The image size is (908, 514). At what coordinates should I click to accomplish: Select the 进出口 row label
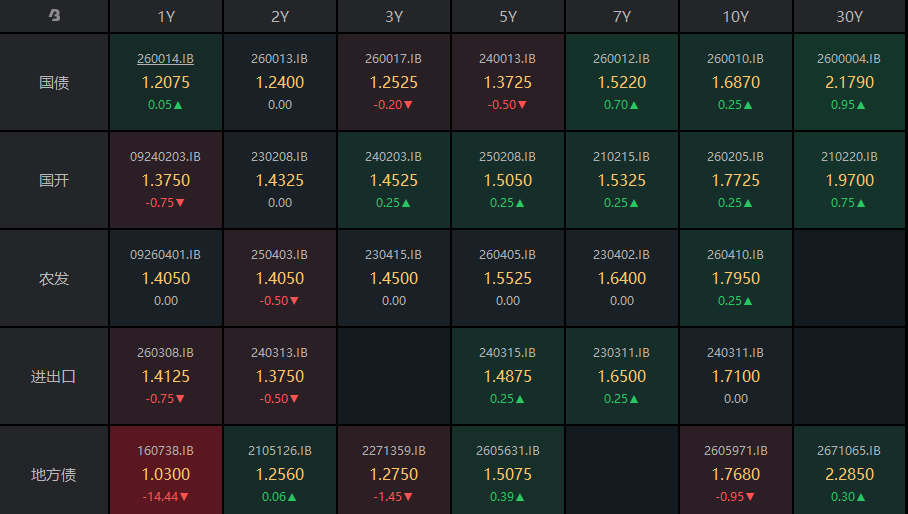[x=54, y=376]
